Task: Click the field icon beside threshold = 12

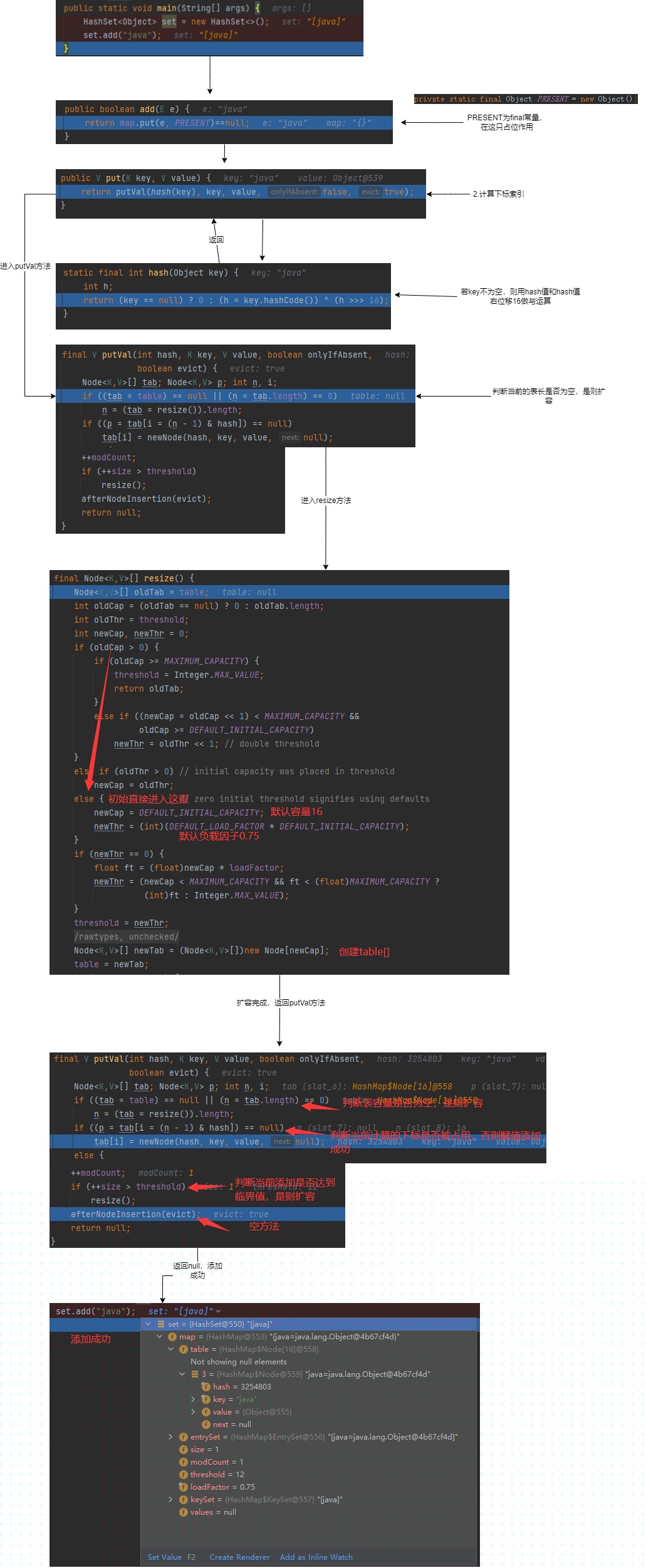Action: click(184, 1474)
